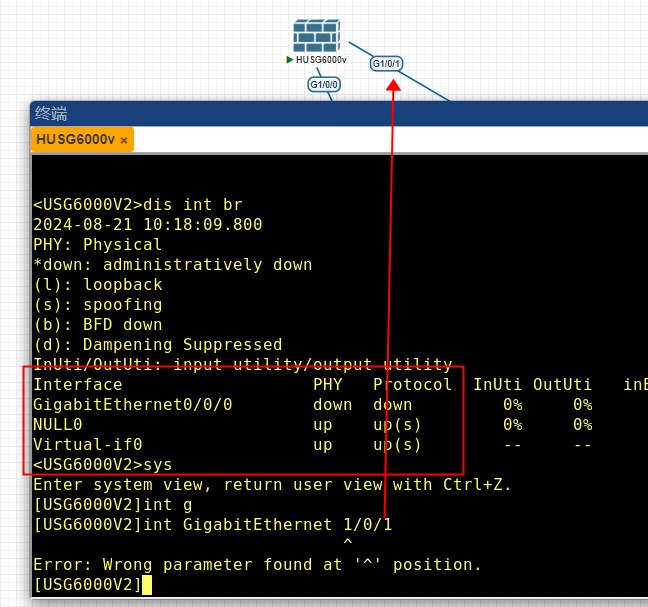Click the 'int GigabitEthernet 1/0/1' command line

(x=212, y=524)
